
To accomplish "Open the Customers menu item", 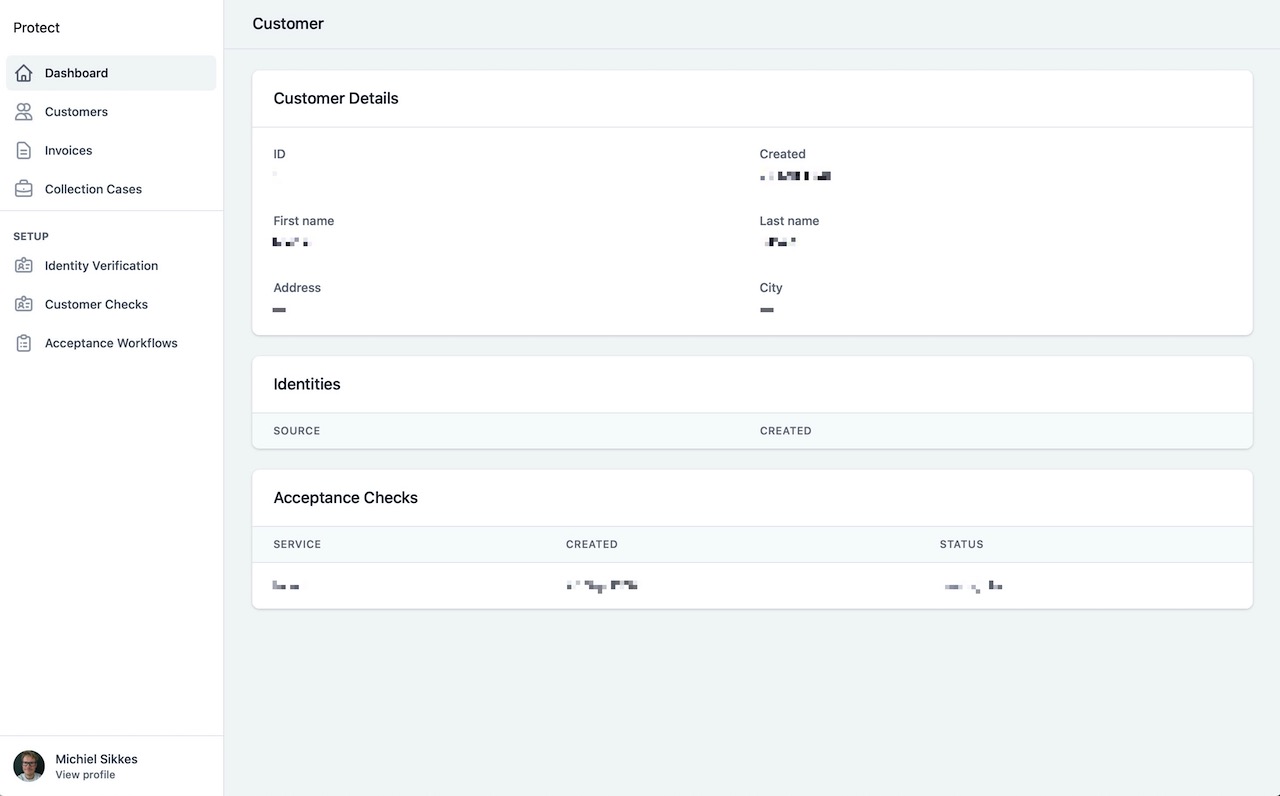I will click(x=111, y=112).
